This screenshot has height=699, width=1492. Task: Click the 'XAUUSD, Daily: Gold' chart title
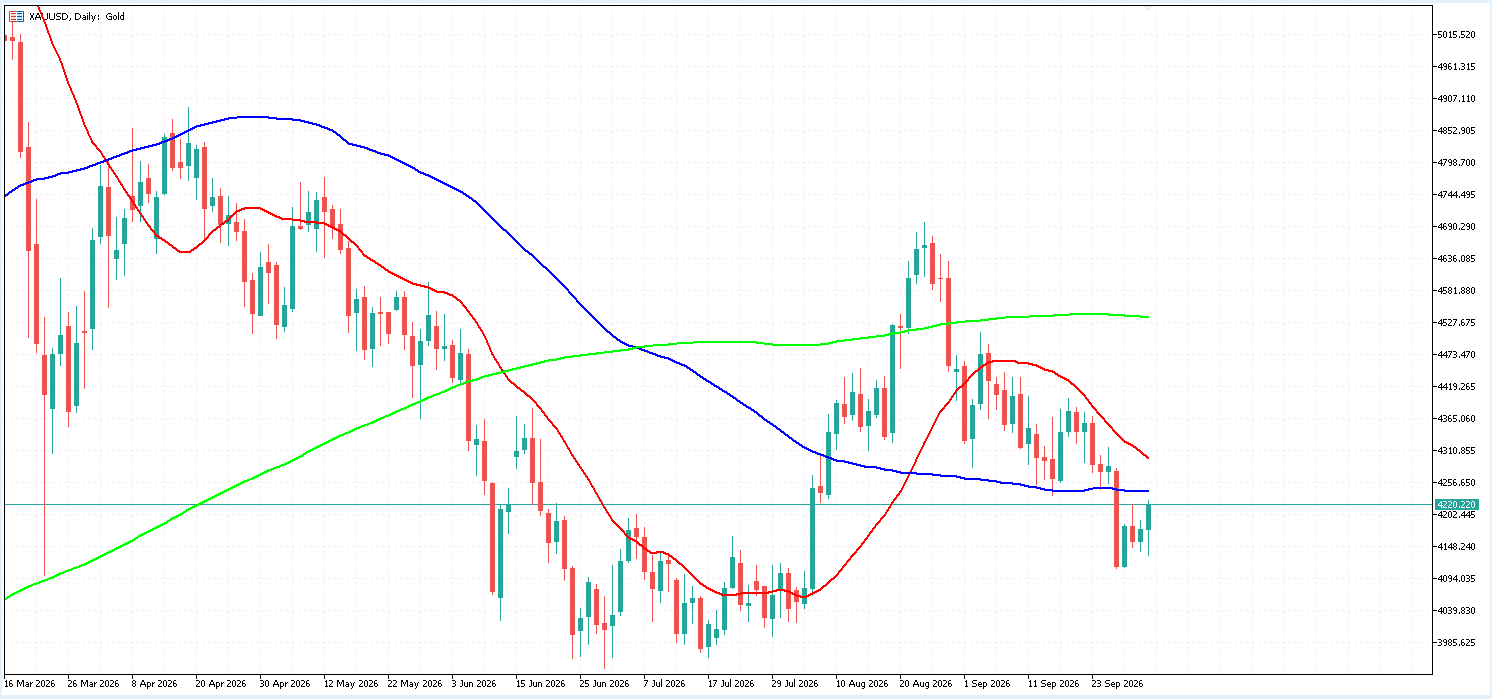pyautogui.click(x=75, y=16)
